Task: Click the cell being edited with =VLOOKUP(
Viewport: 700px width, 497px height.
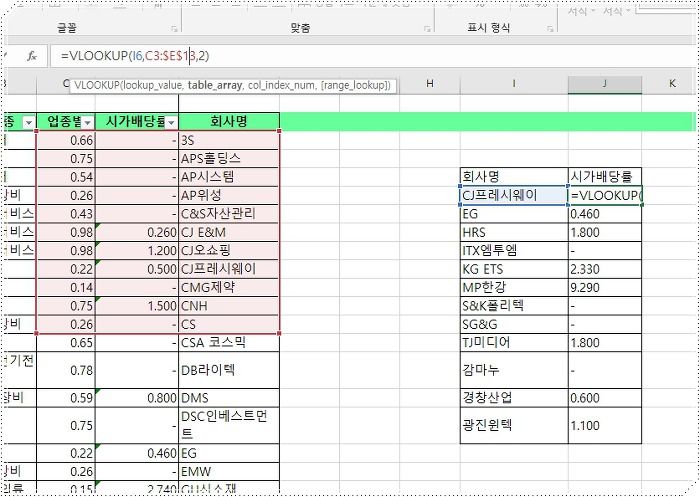Action: pyautogui.click(x=604, y=195)
